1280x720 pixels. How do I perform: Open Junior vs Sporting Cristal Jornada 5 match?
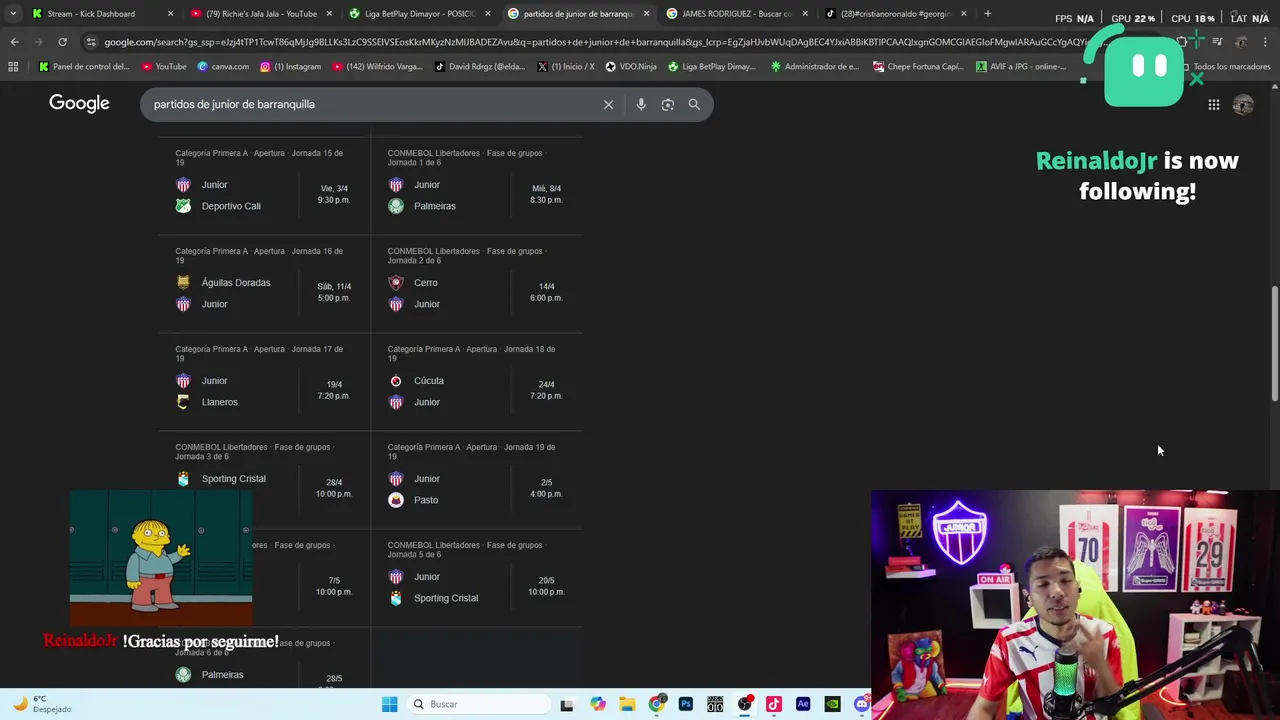pyautogui.click(x=477, y=579)
